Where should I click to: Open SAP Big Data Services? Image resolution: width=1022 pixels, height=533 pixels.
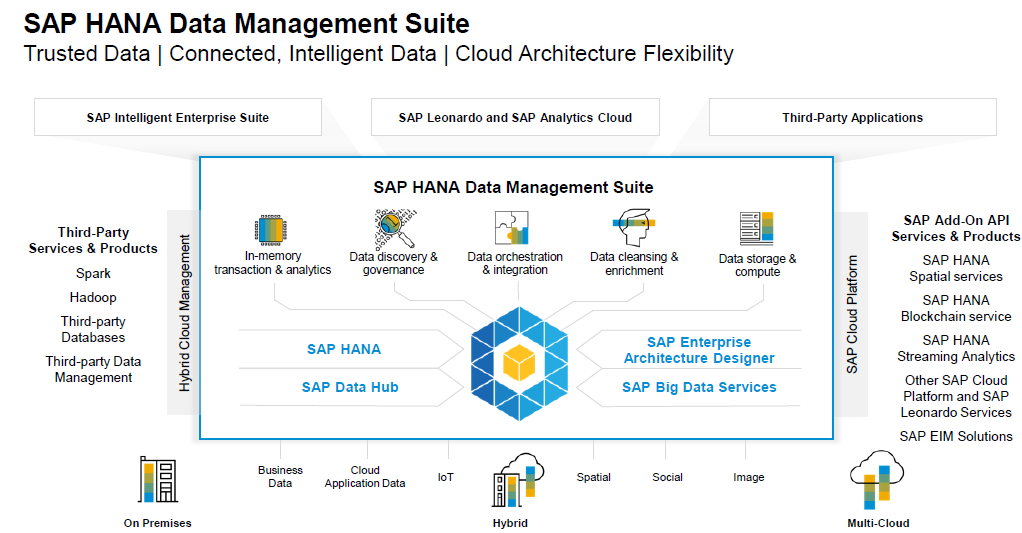pyautogui.click(x=699, y=387)
